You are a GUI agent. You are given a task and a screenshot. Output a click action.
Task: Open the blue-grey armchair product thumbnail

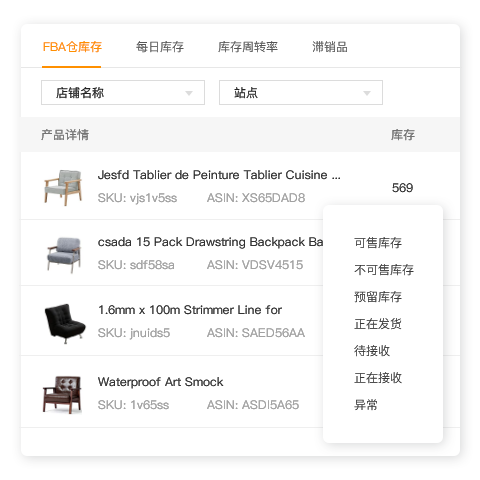pyautogui.click(x=64, y=254)
